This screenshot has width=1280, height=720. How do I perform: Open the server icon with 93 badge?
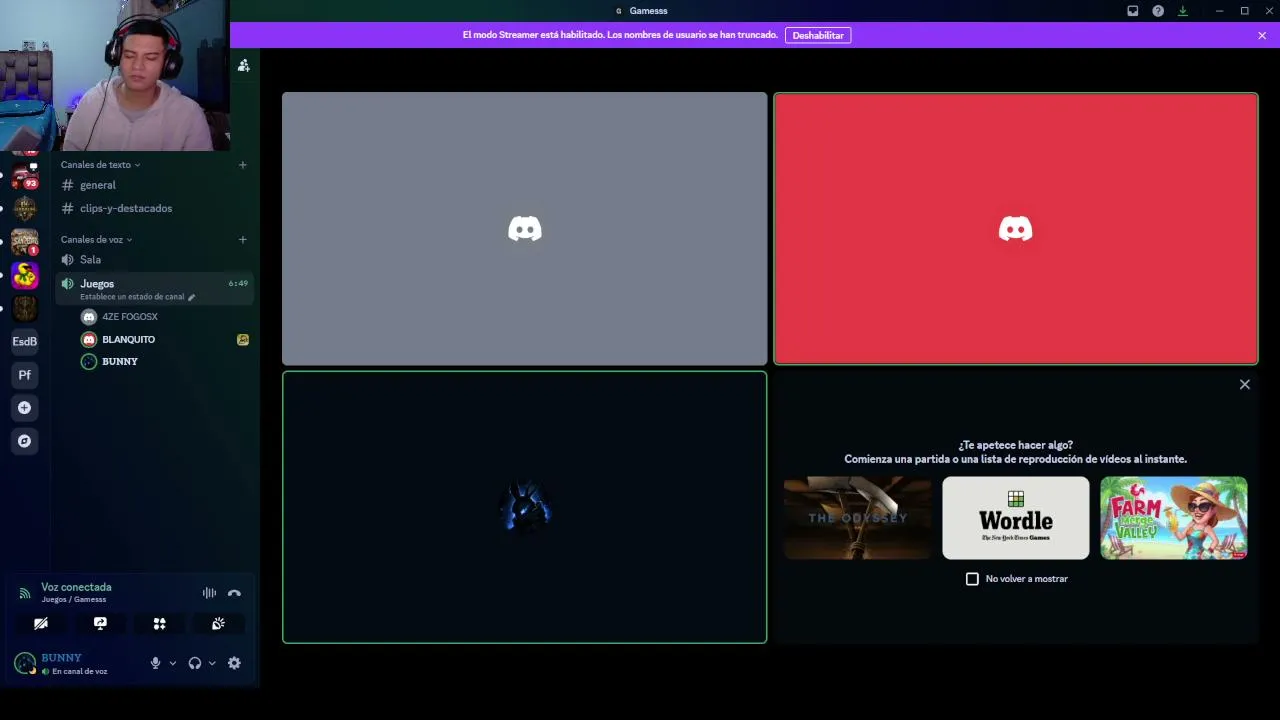[25, 176]
